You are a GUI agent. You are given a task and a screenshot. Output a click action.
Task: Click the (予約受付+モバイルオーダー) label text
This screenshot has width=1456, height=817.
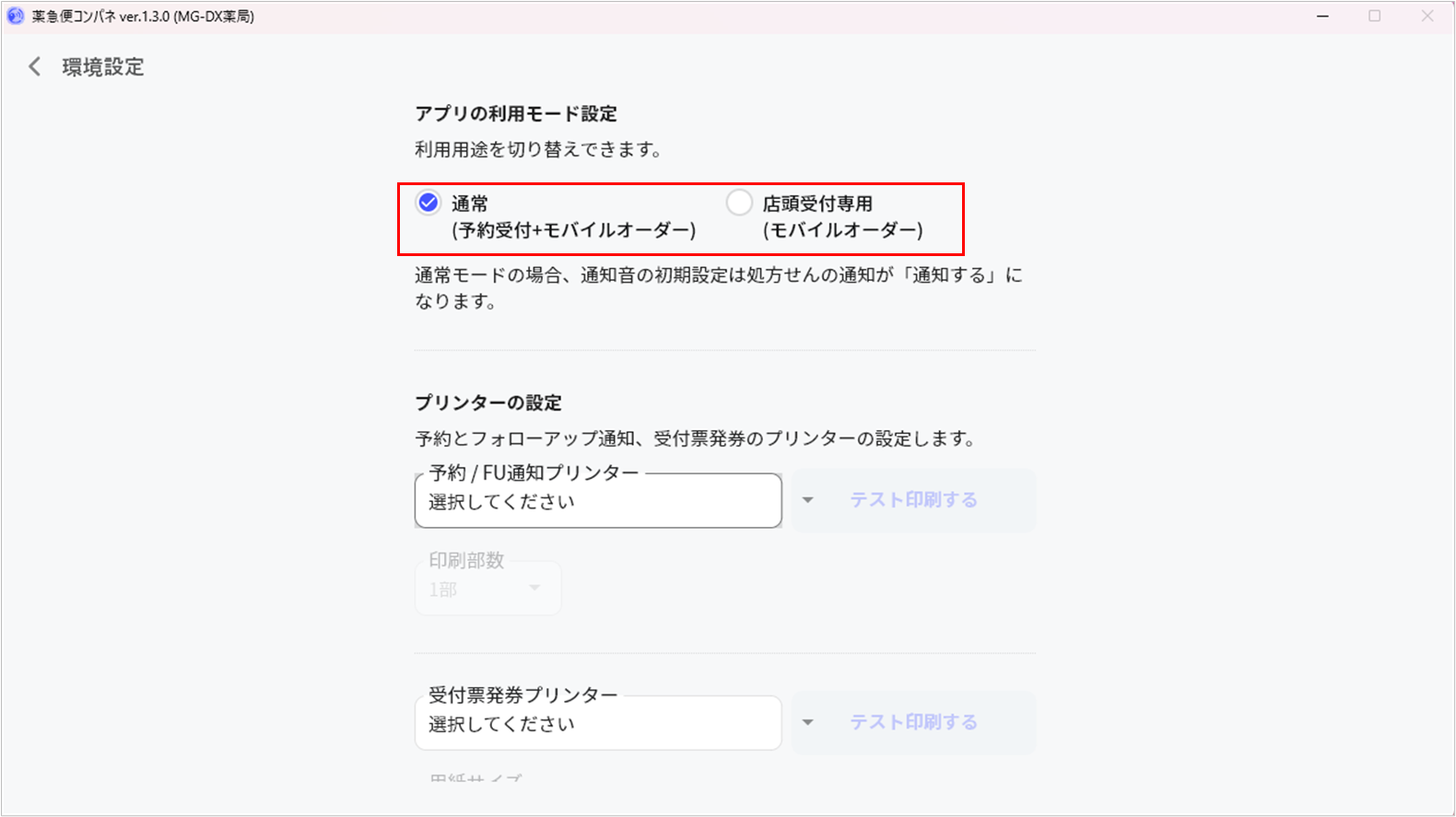point(573,230)
